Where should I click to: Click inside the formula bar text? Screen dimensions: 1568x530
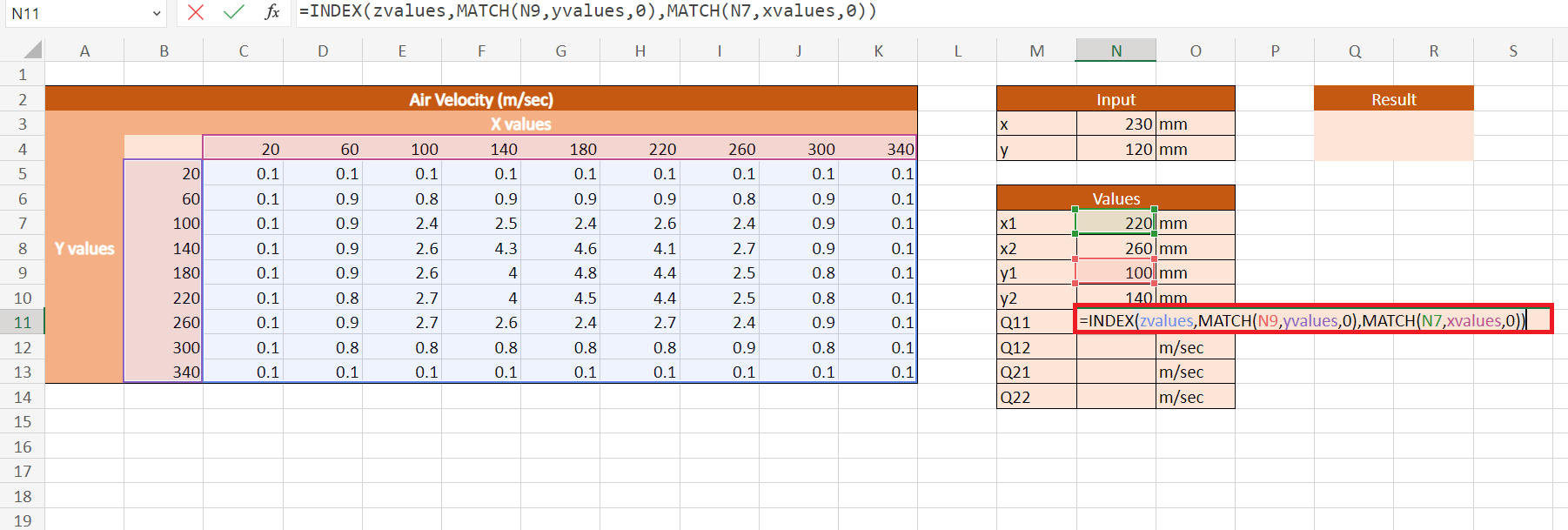click(x=783, y=12)
